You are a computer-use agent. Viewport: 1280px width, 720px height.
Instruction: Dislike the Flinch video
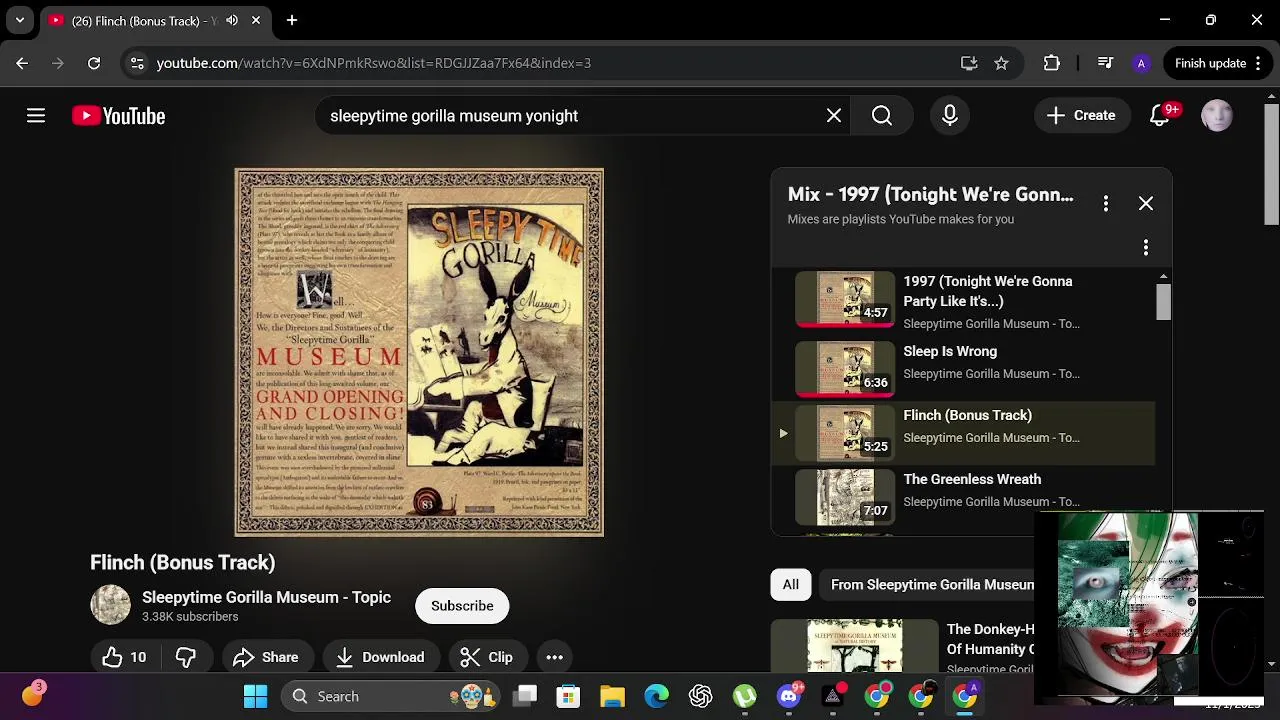tap(186, 657)
